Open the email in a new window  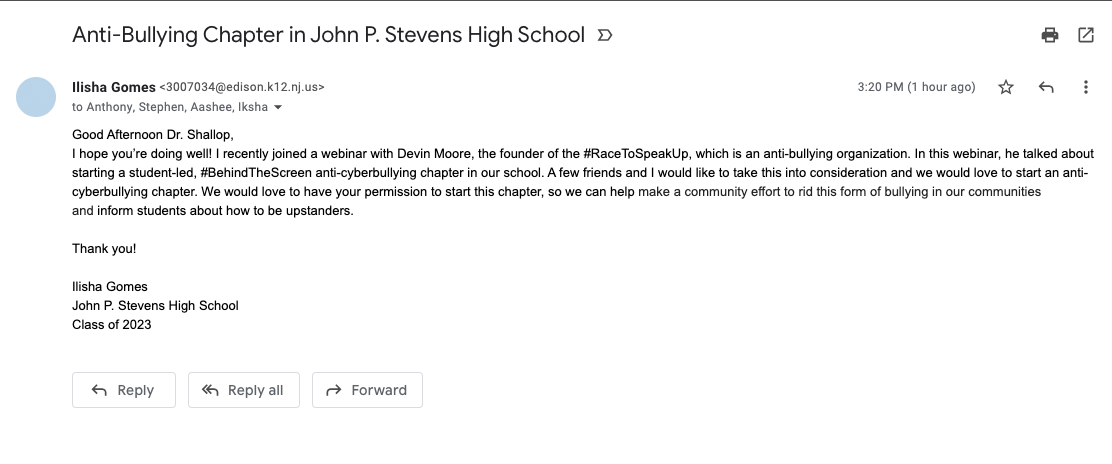point(1085,35)
